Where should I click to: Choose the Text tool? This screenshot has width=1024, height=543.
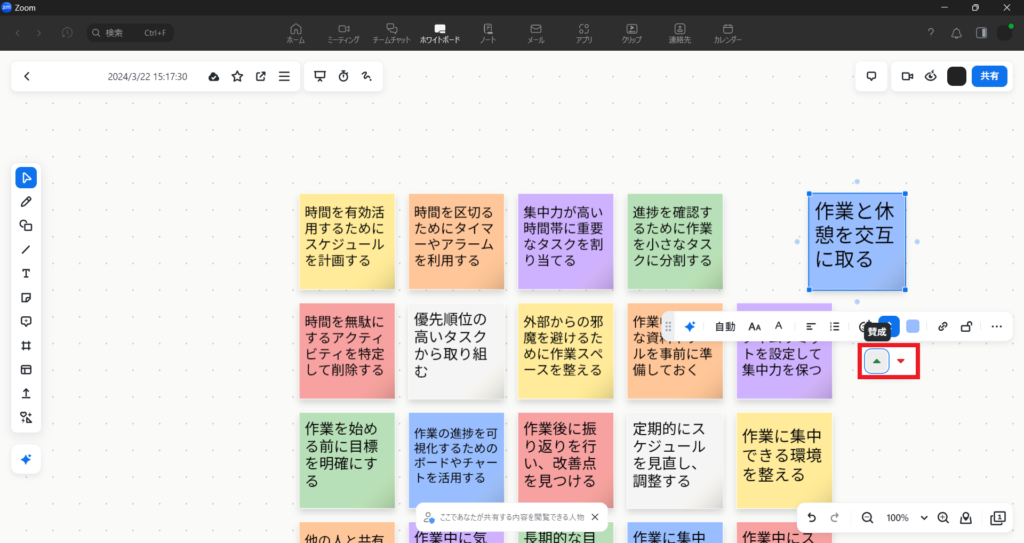click(26, 273)
